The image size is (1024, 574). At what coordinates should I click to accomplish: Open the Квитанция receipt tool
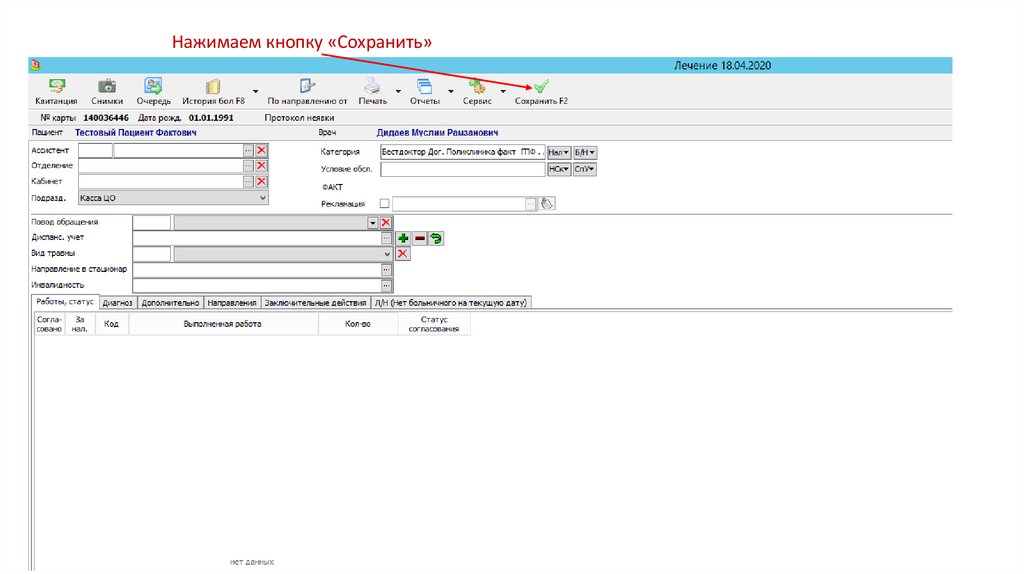pos(55,87)
